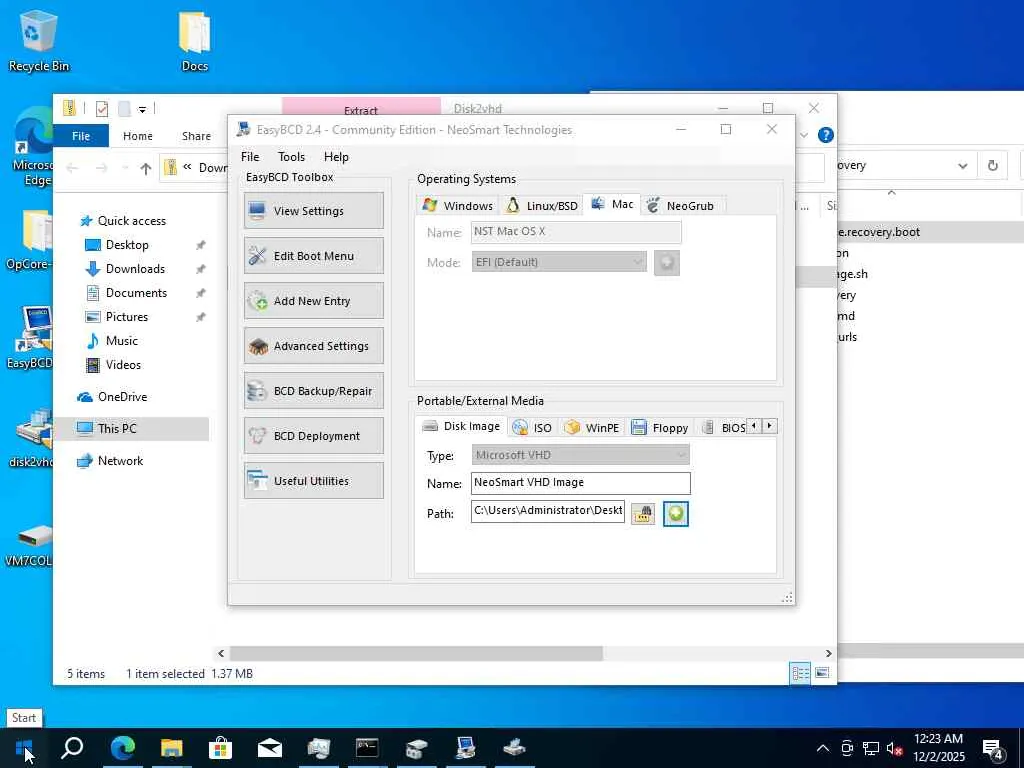
Task: Open File Explorer from taskbar
Action: (x=172, y=748)
